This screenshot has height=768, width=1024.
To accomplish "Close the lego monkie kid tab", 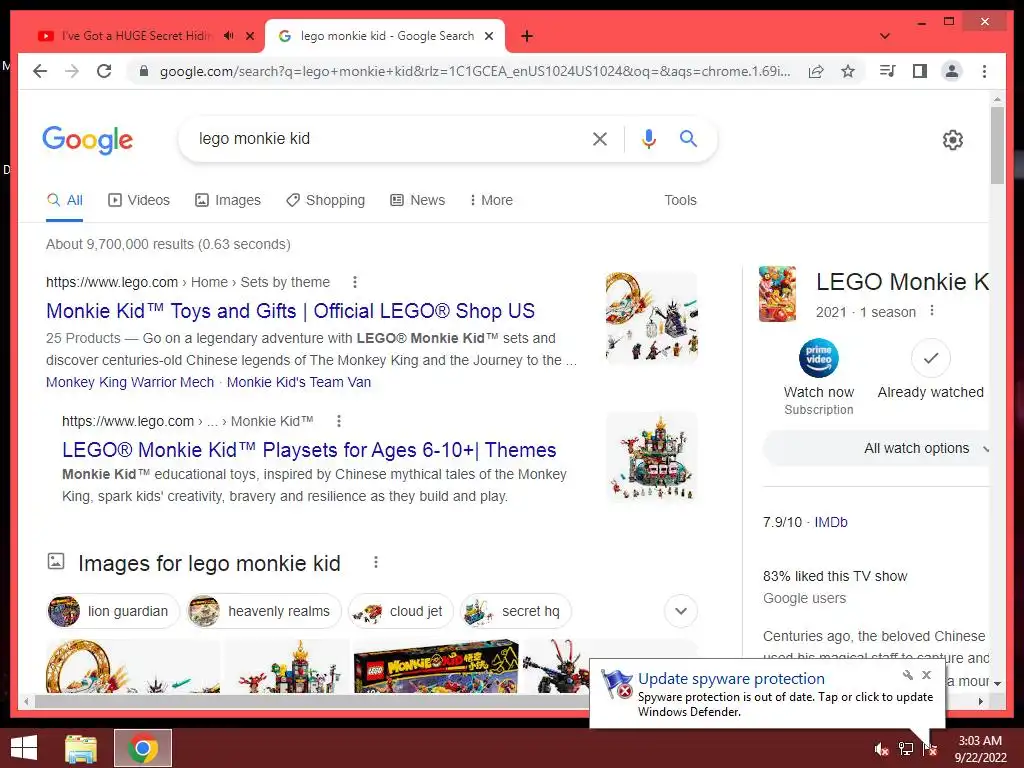I will 488,36.
